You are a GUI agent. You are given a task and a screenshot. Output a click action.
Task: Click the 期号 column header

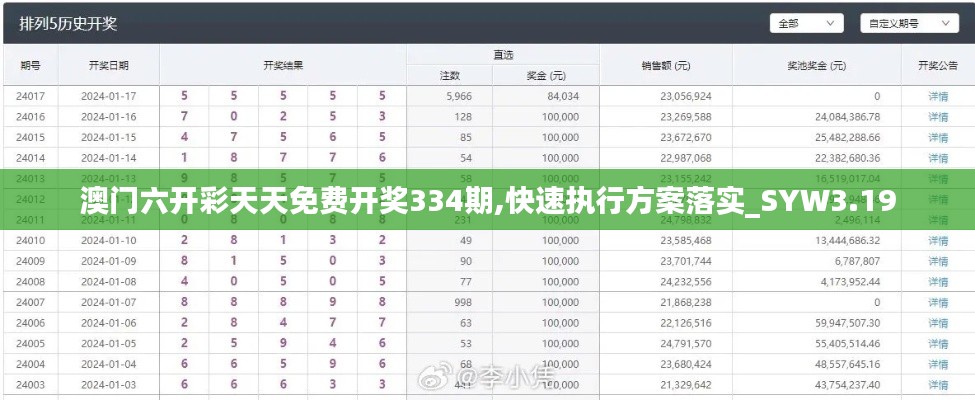(30, 65)
